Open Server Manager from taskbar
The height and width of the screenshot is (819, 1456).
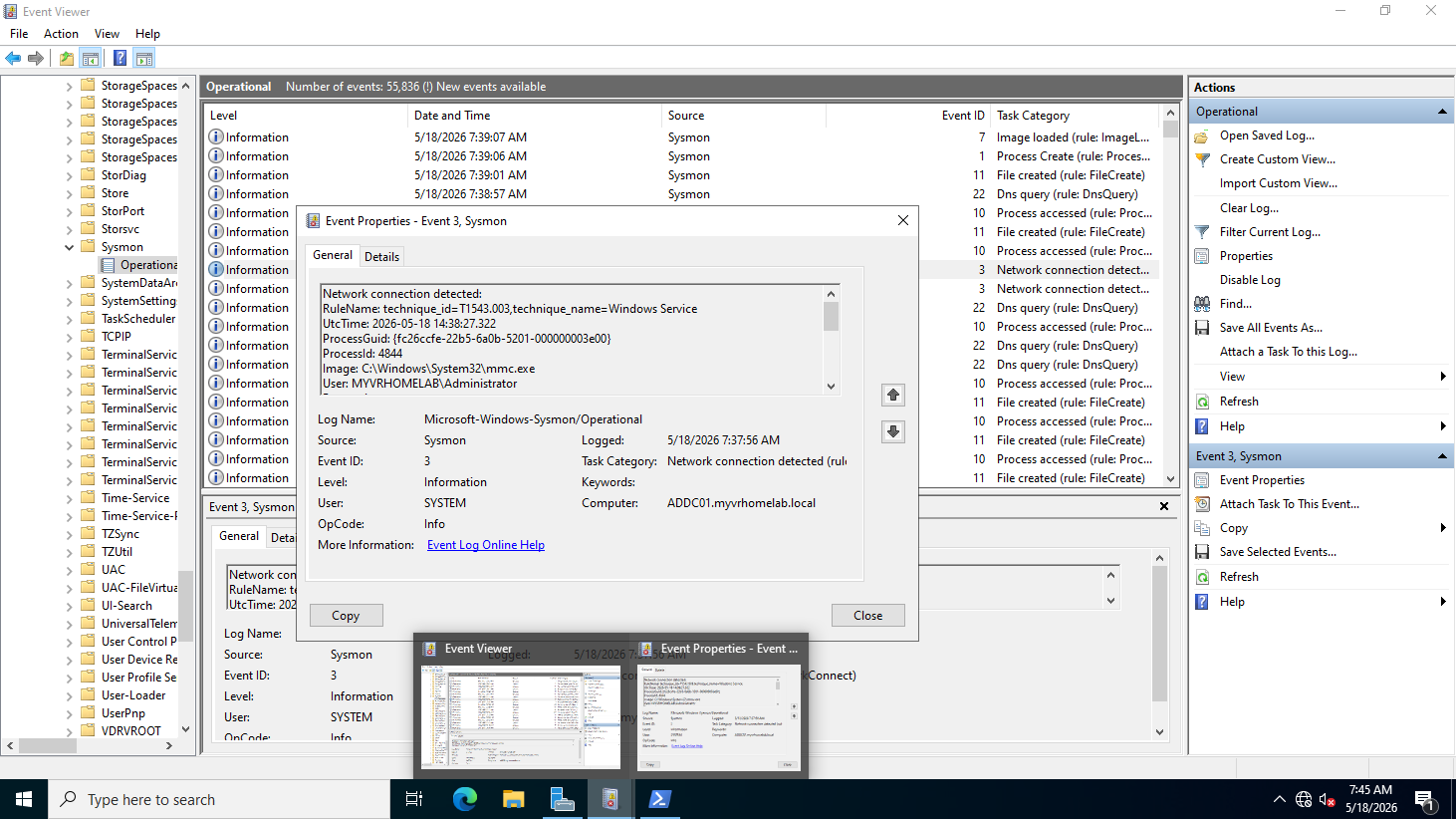[563, 799]
